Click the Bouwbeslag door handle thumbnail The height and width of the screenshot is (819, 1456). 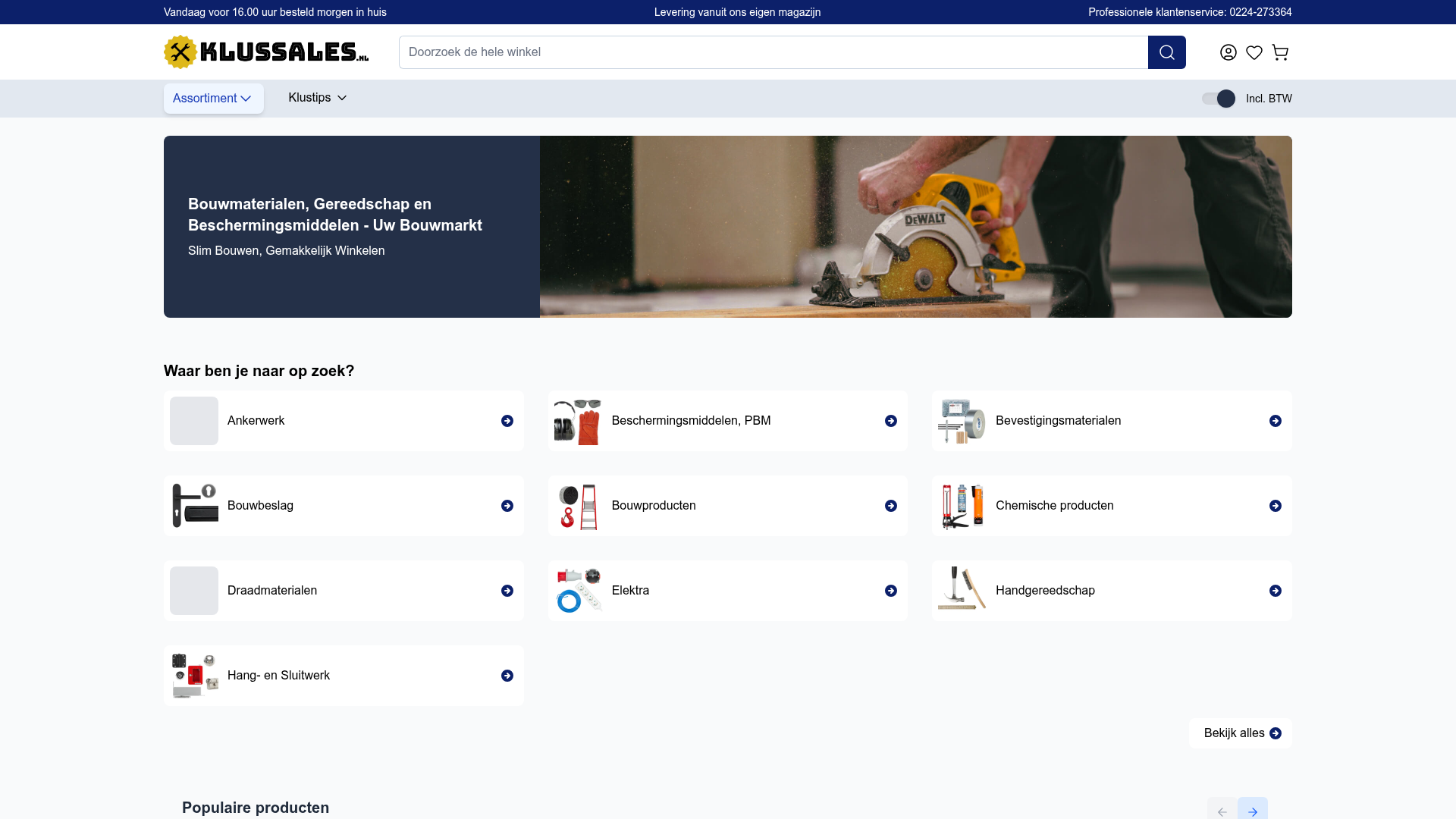coord(194,506)
